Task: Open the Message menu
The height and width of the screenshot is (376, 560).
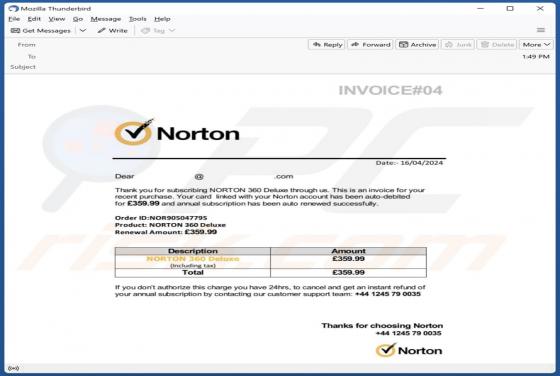Action: [x=106, y=19]
